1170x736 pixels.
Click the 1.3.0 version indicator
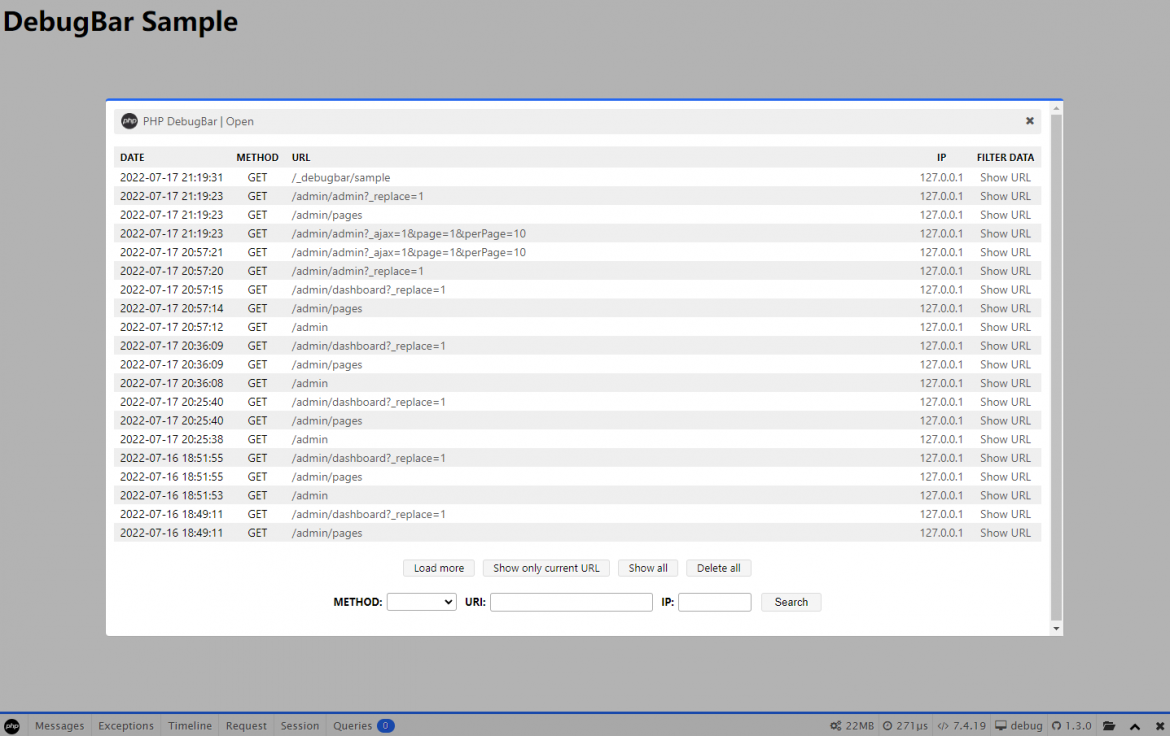click(1072, 726)
